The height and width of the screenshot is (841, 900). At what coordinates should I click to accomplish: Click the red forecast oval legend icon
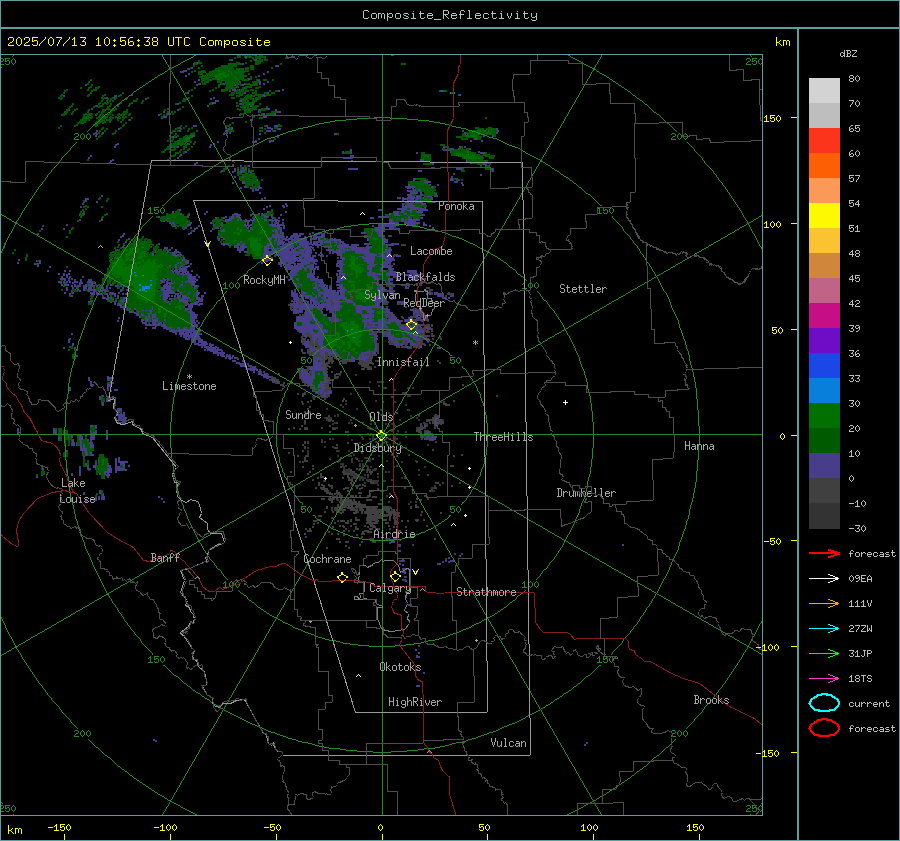824,728
